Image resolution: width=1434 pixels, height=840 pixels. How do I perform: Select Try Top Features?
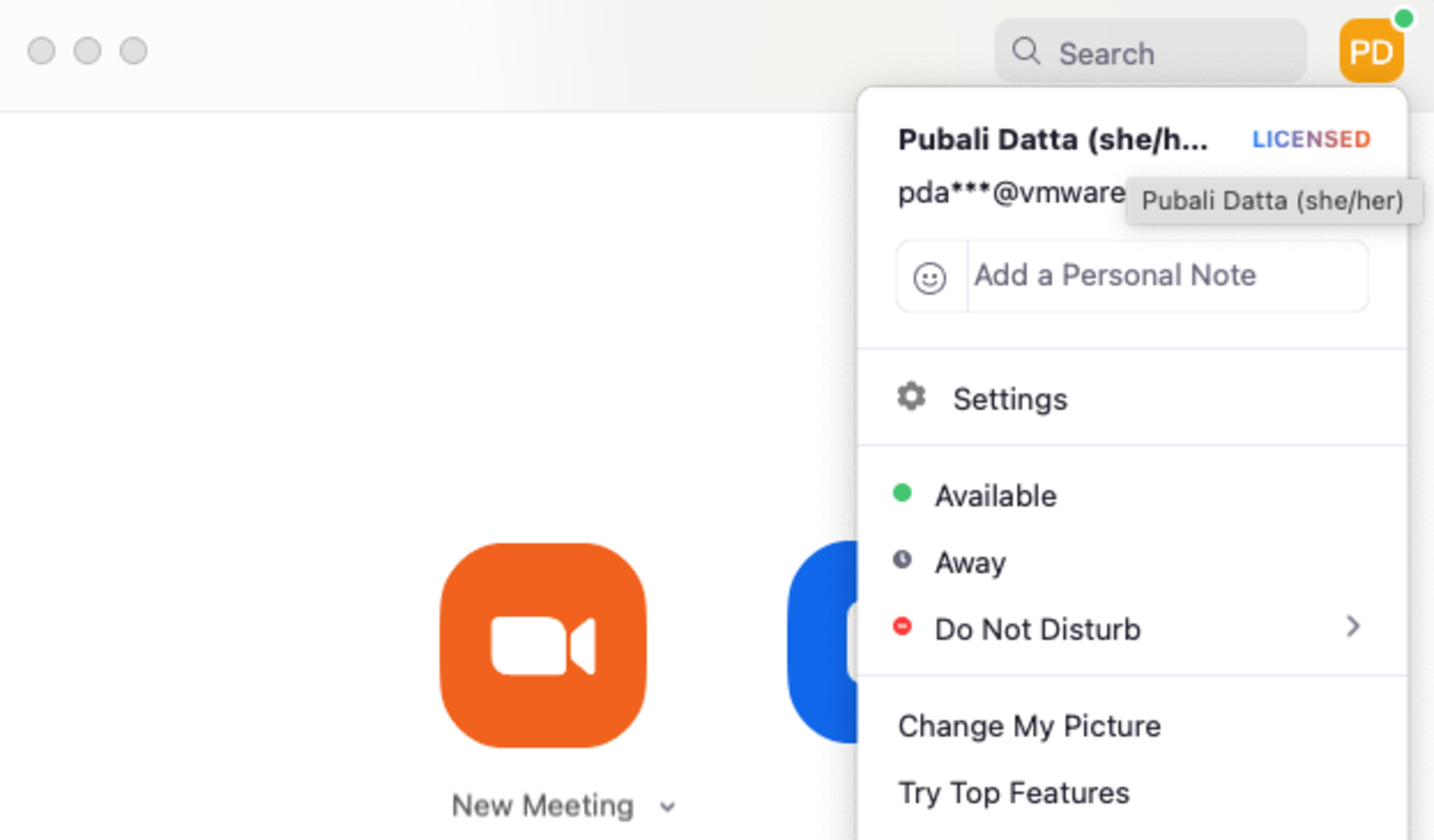(x=1013, y=793)
